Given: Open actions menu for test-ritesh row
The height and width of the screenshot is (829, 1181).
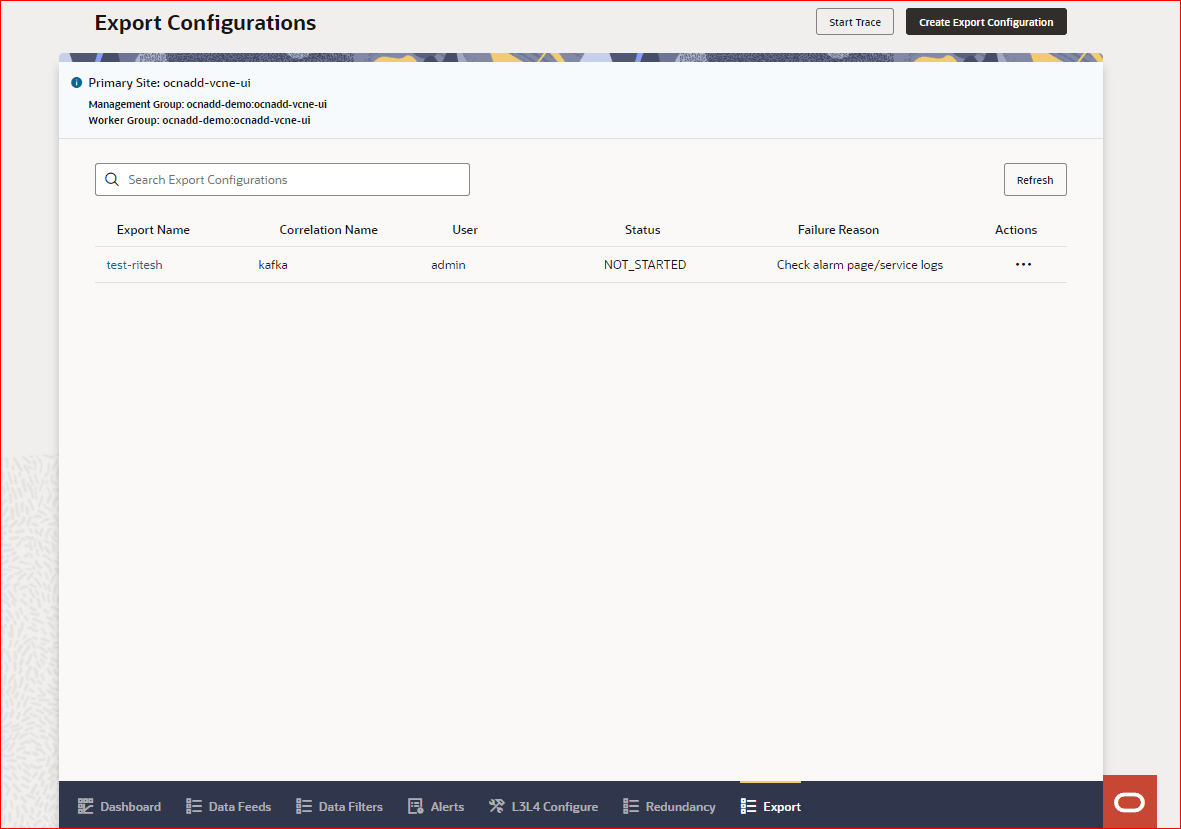Looking at the screenshot, I should 1023,264.
